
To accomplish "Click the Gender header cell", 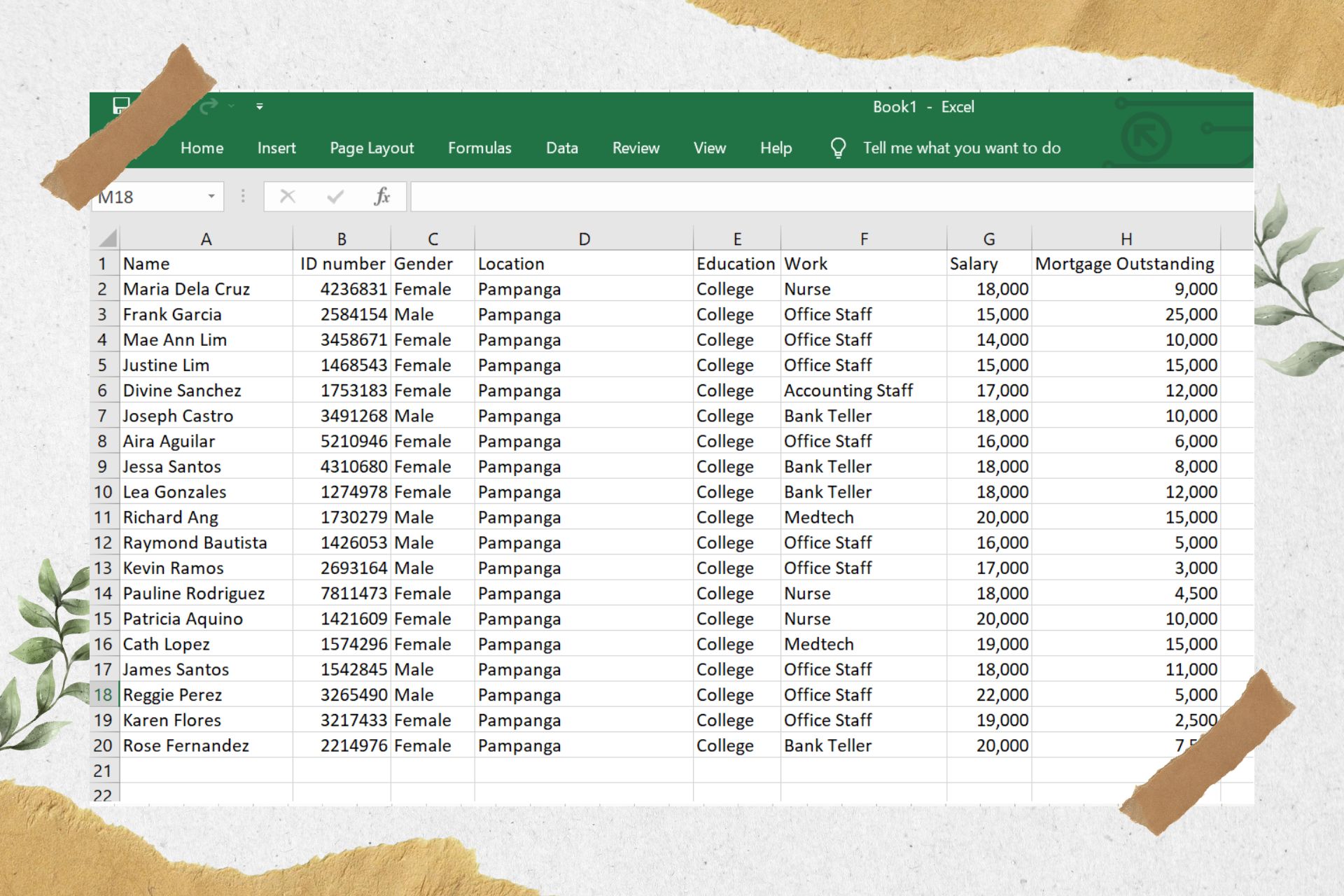I will [433, 263].
